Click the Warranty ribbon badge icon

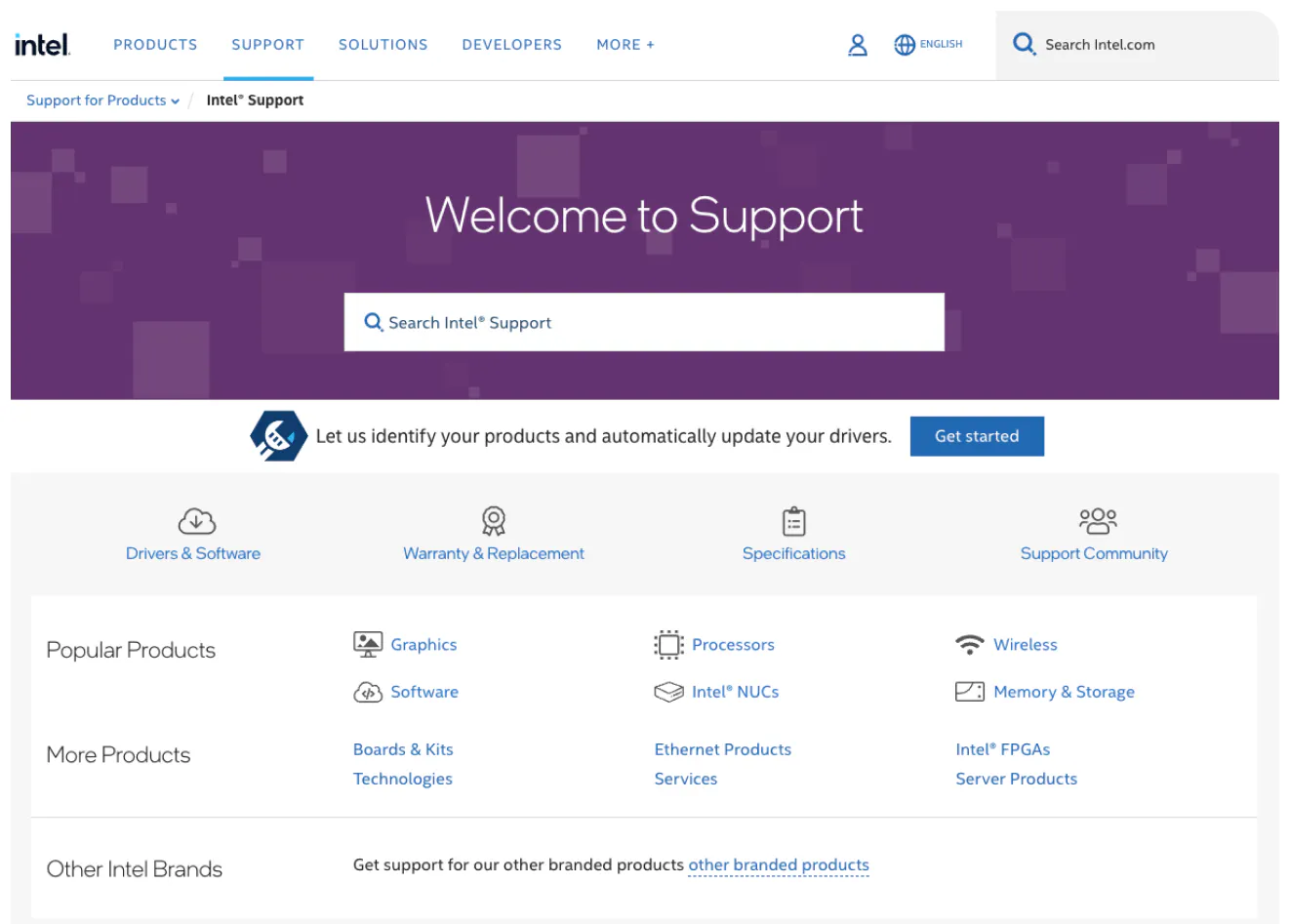pyautogui.click(x=494, y=521)
